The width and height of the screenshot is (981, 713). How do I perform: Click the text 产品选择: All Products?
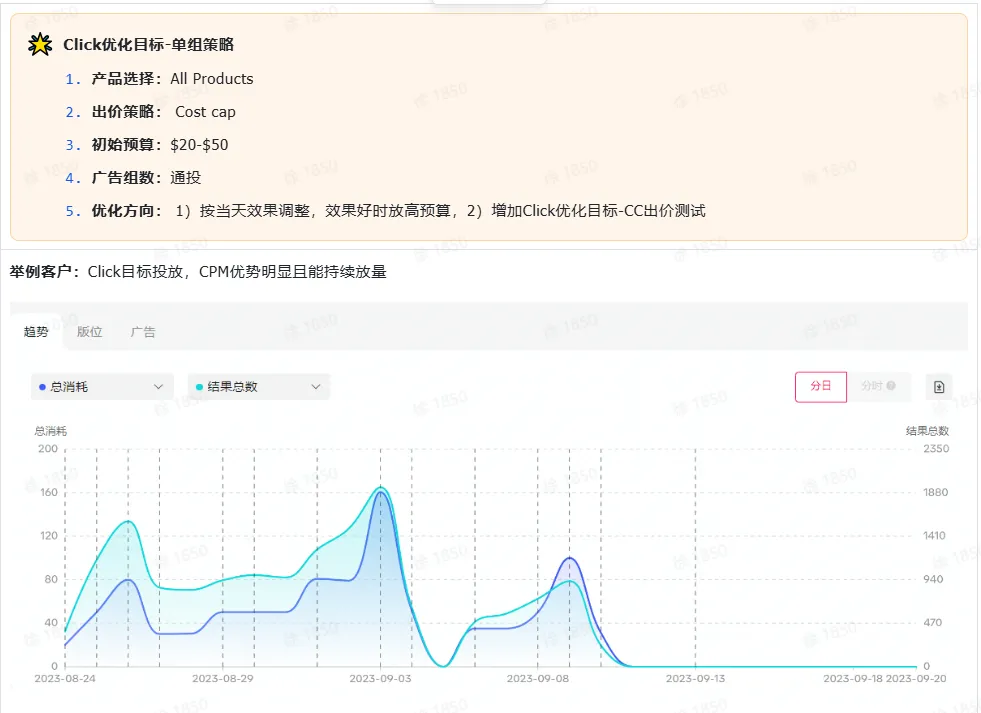pos(172,79)
